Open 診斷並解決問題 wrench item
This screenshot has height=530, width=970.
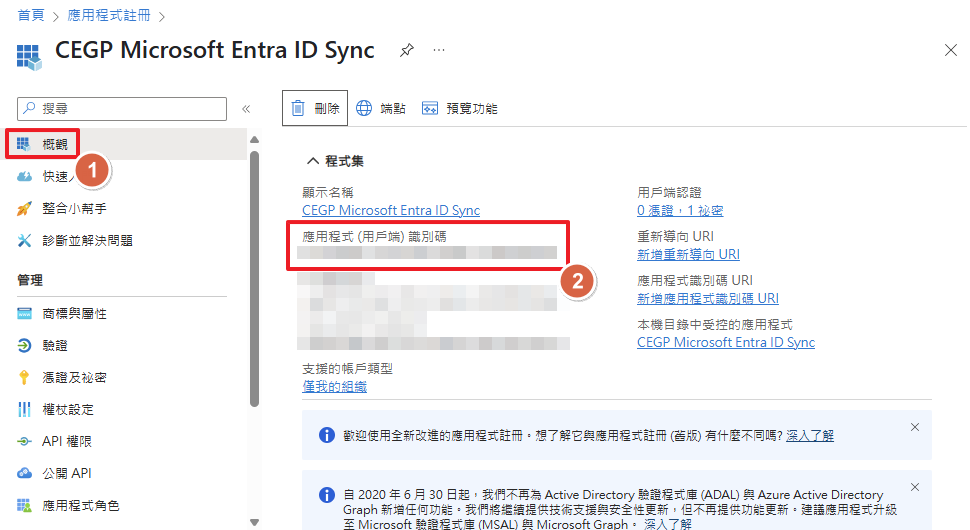pos(86,240)
